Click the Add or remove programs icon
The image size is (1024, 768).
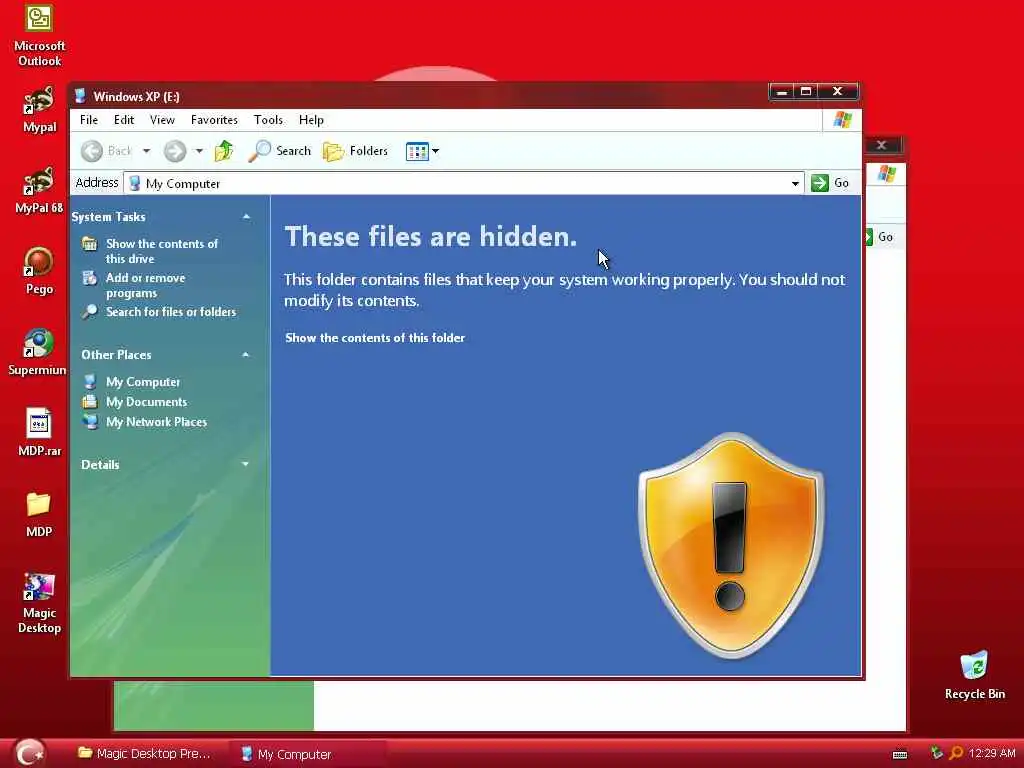coord(89,278)
